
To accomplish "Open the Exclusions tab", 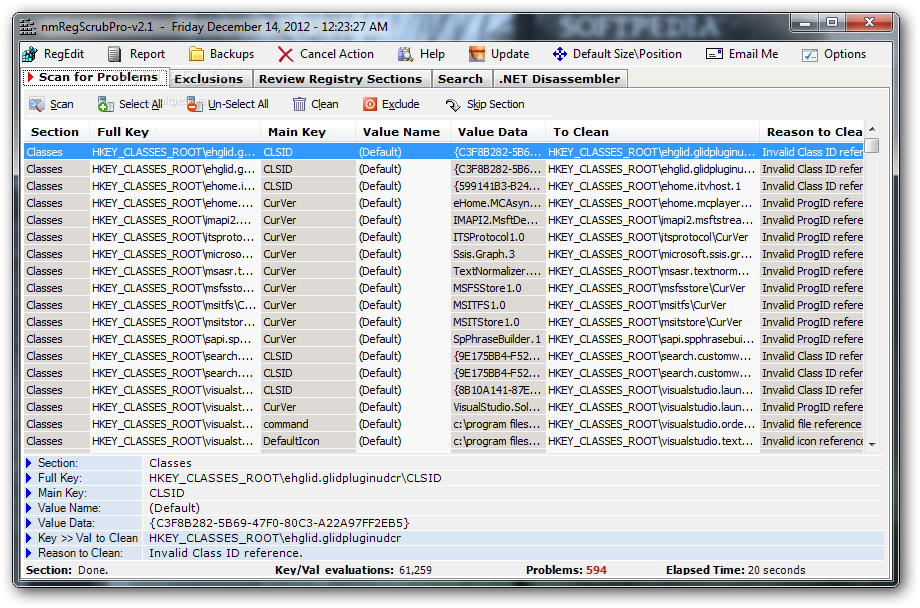I will [x=209, y=79].
